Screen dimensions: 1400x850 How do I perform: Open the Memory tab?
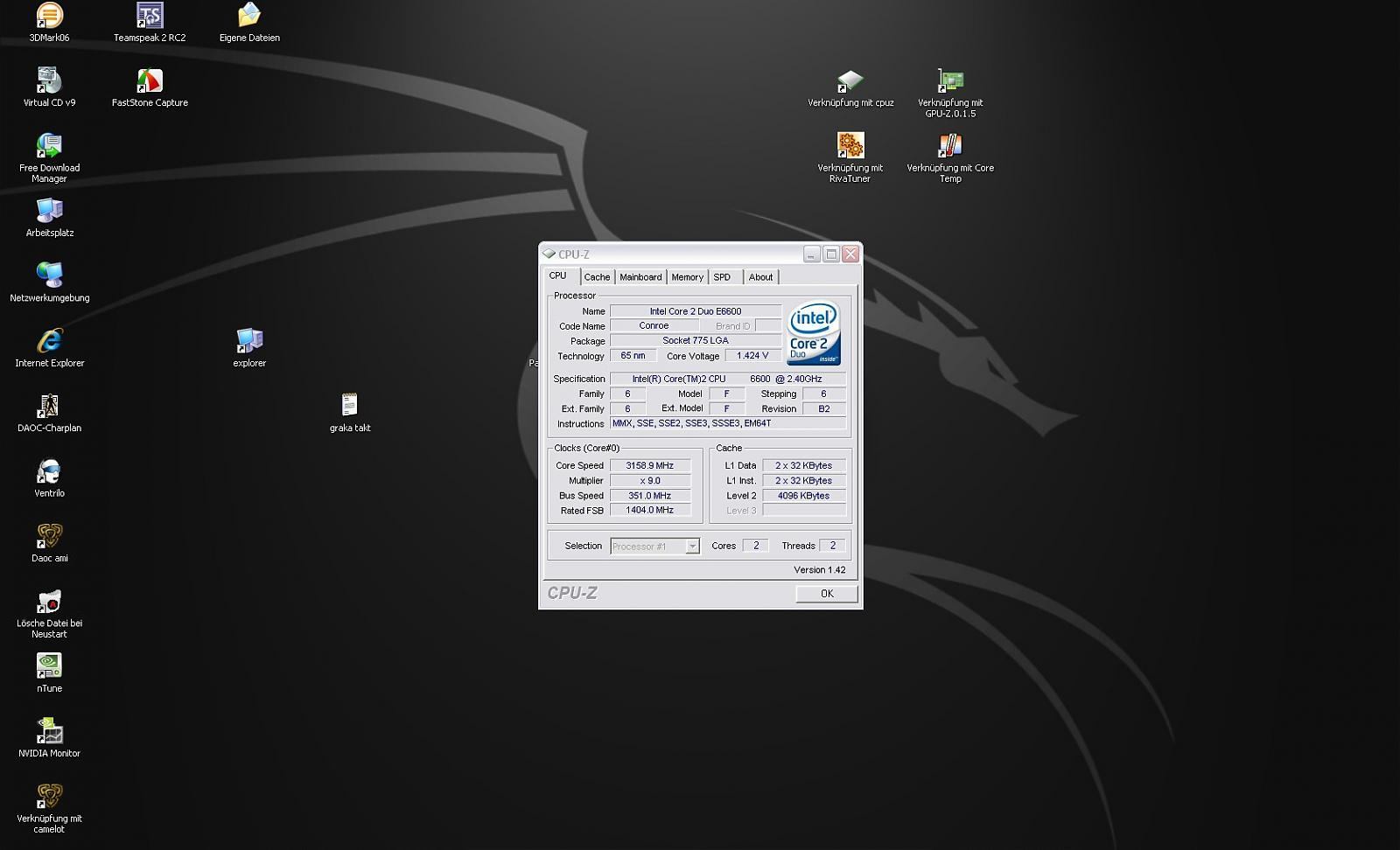click(687, 277)
